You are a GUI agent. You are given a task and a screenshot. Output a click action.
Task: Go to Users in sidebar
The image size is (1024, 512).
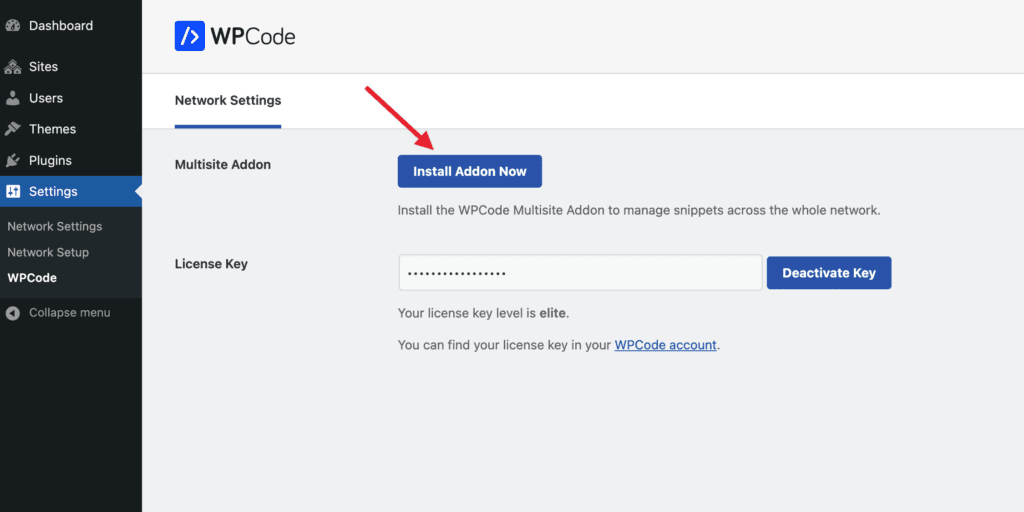click(71, 98)
